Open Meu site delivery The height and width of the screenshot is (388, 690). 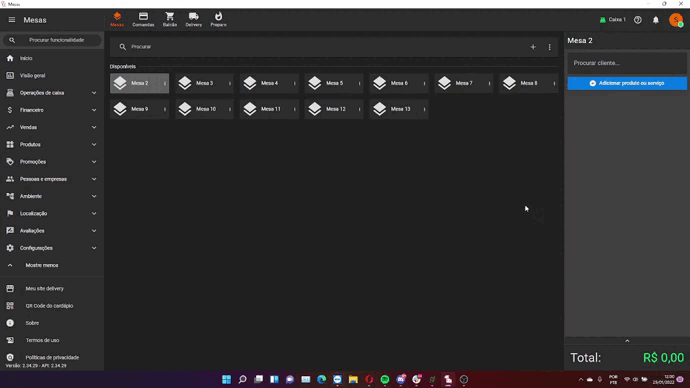click(52, 289)
